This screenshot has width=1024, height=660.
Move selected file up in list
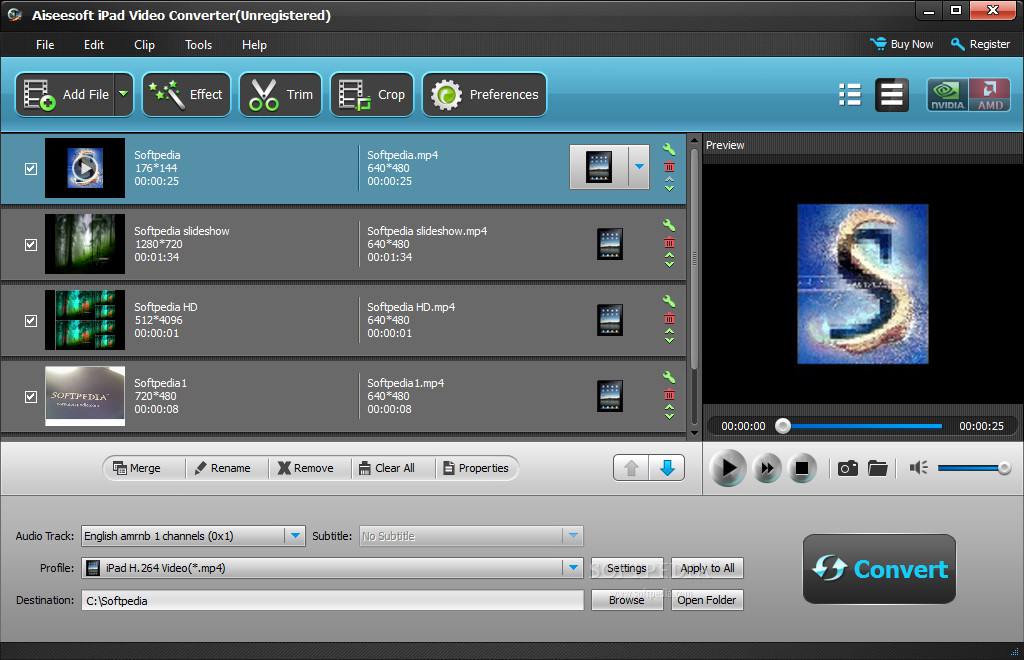pos(631,468)
